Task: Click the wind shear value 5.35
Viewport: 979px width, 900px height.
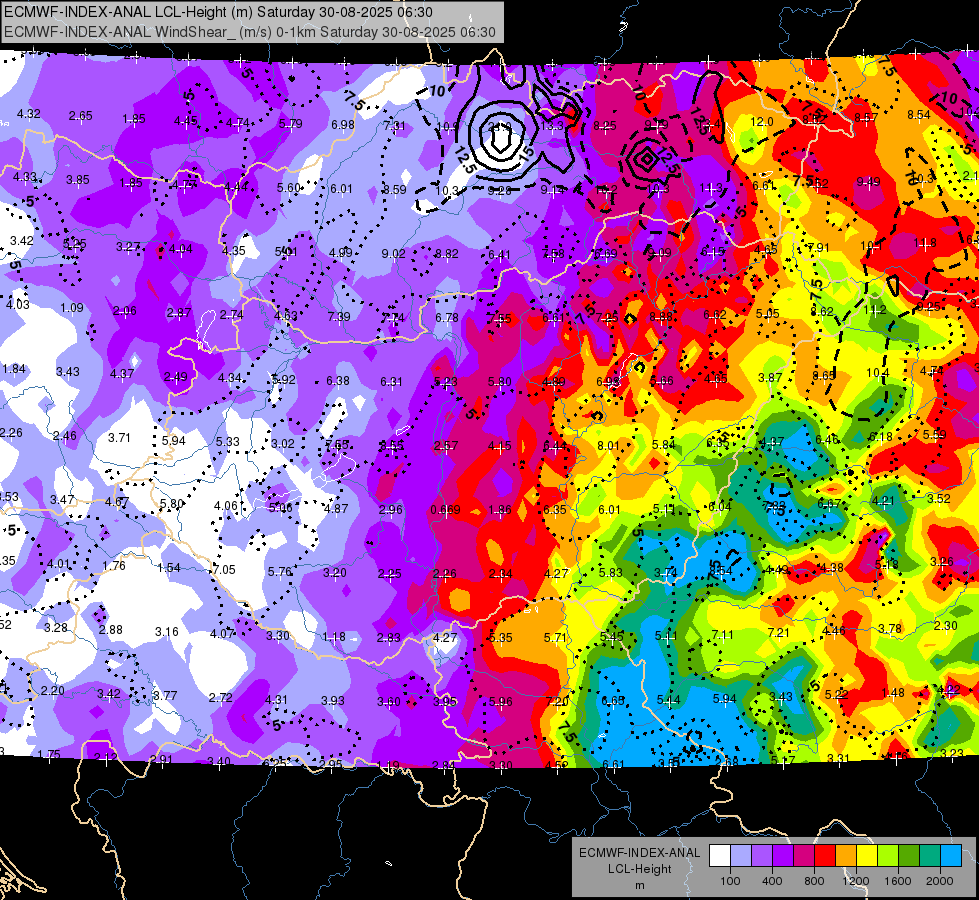Action: 501,638
